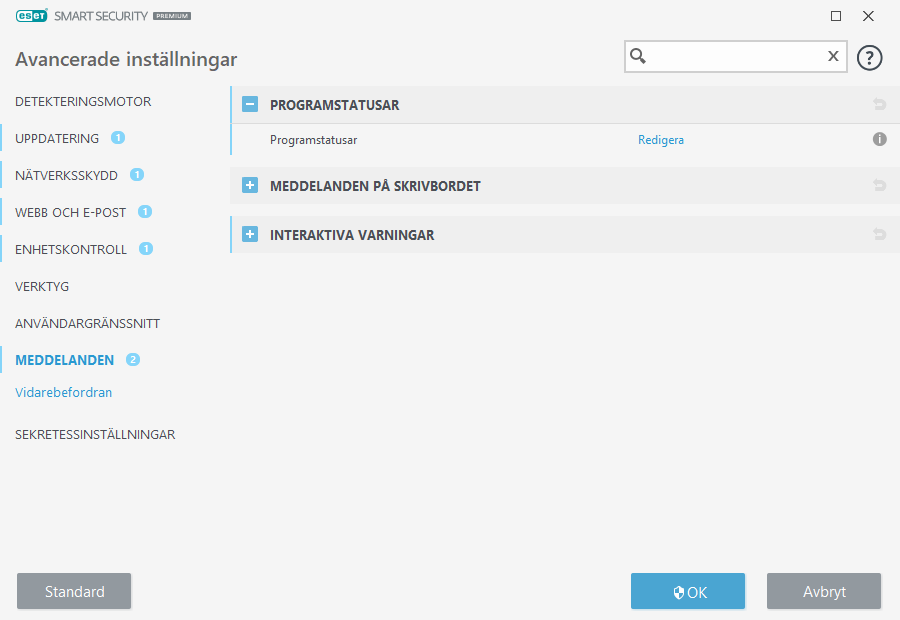The width and height of the screenshot is (900, 620).
Task: Open UPPDATERING settings category
Action: click(57, 138)
